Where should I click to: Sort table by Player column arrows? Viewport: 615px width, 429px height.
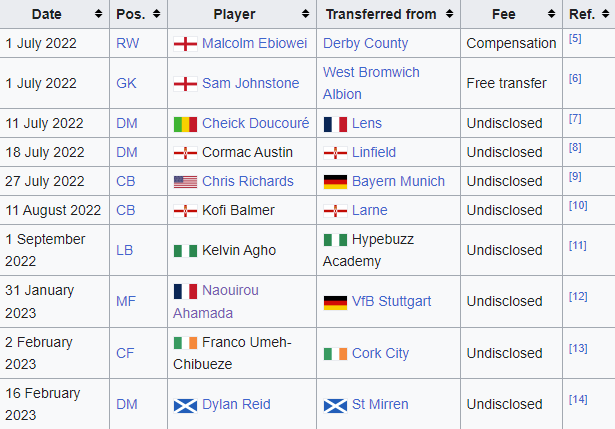(x=305, y=14)
